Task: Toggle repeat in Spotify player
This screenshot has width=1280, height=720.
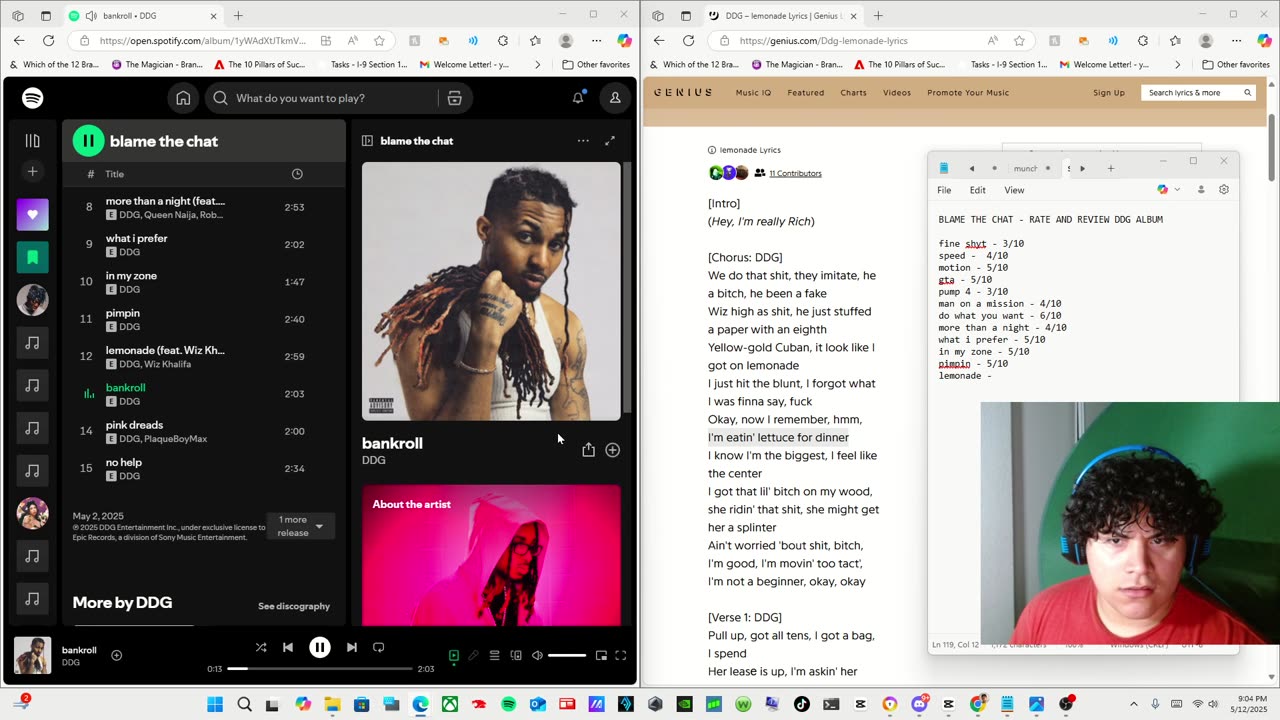Action: click(378, 647)
